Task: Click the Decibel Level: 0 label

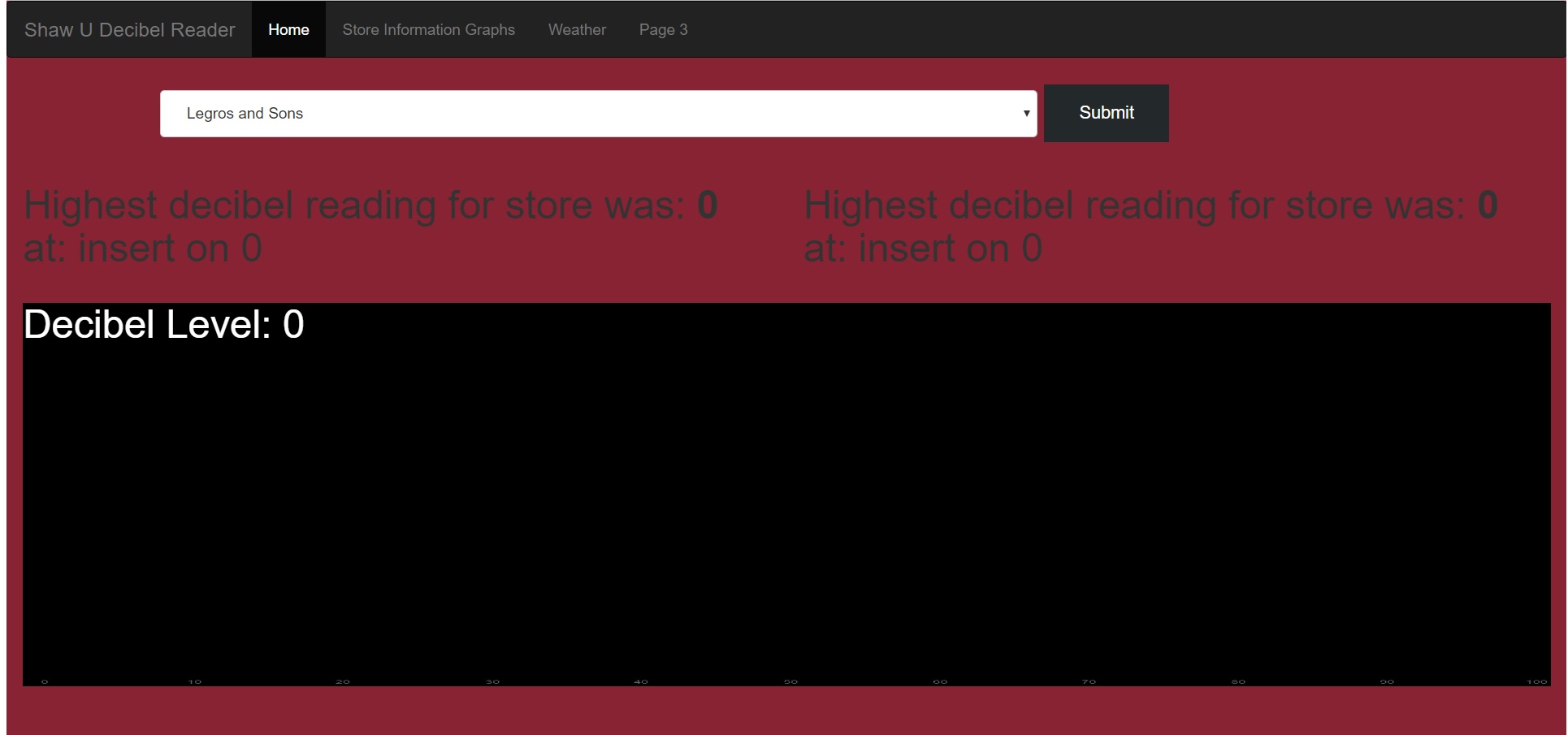Action: coord(163,325)
